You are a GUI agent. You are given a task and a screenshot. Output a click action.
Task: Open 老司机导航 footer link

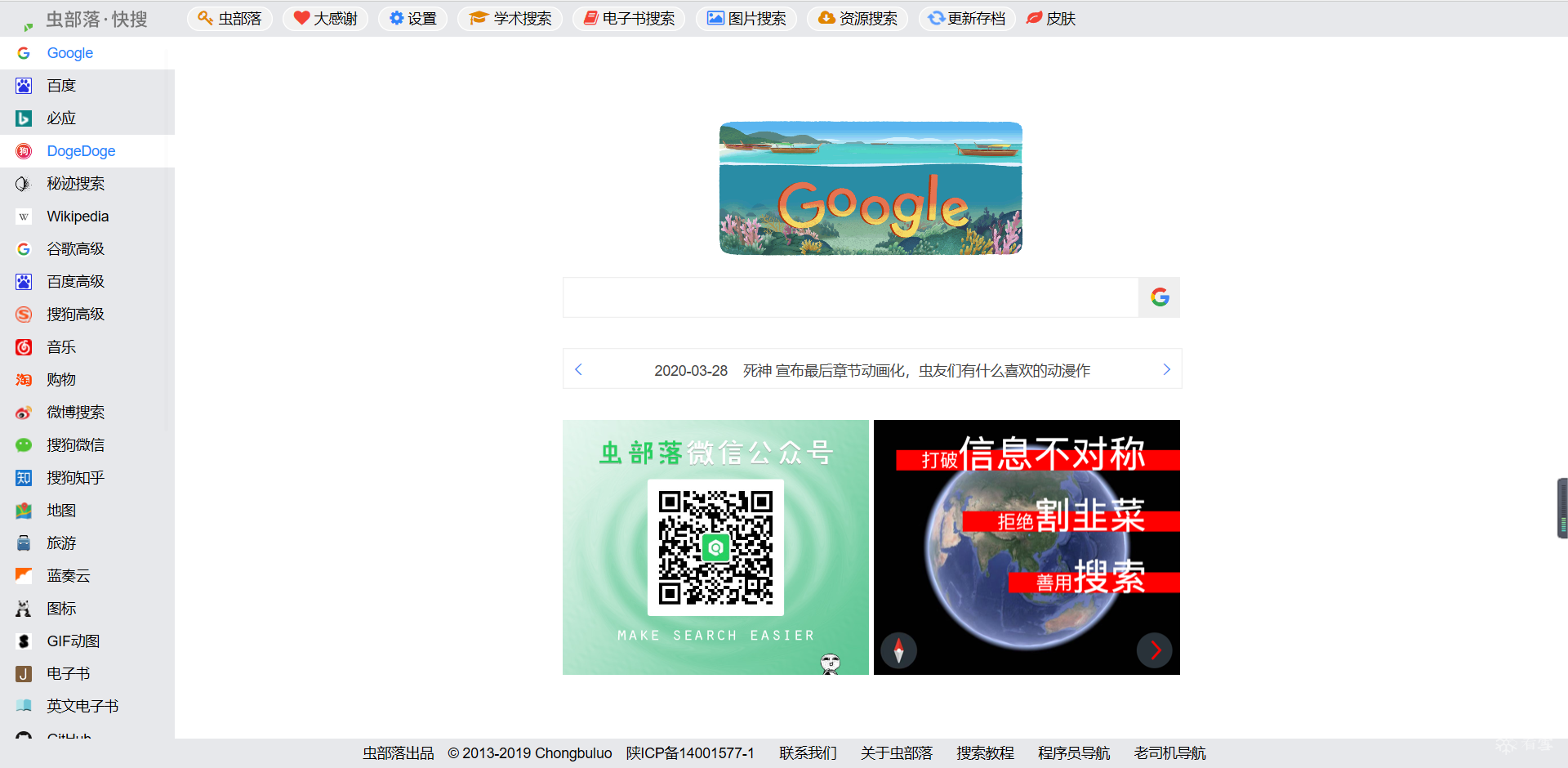pyautogui.click(x=1170, y=753)
